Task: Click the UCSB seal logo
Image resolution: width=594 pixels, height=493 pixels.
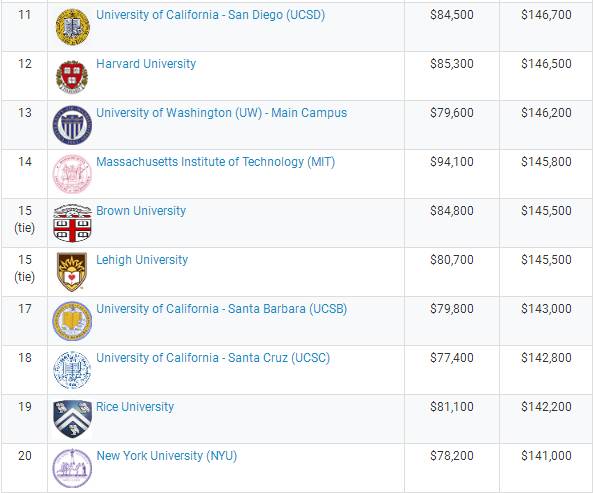Action: (72, 321)
